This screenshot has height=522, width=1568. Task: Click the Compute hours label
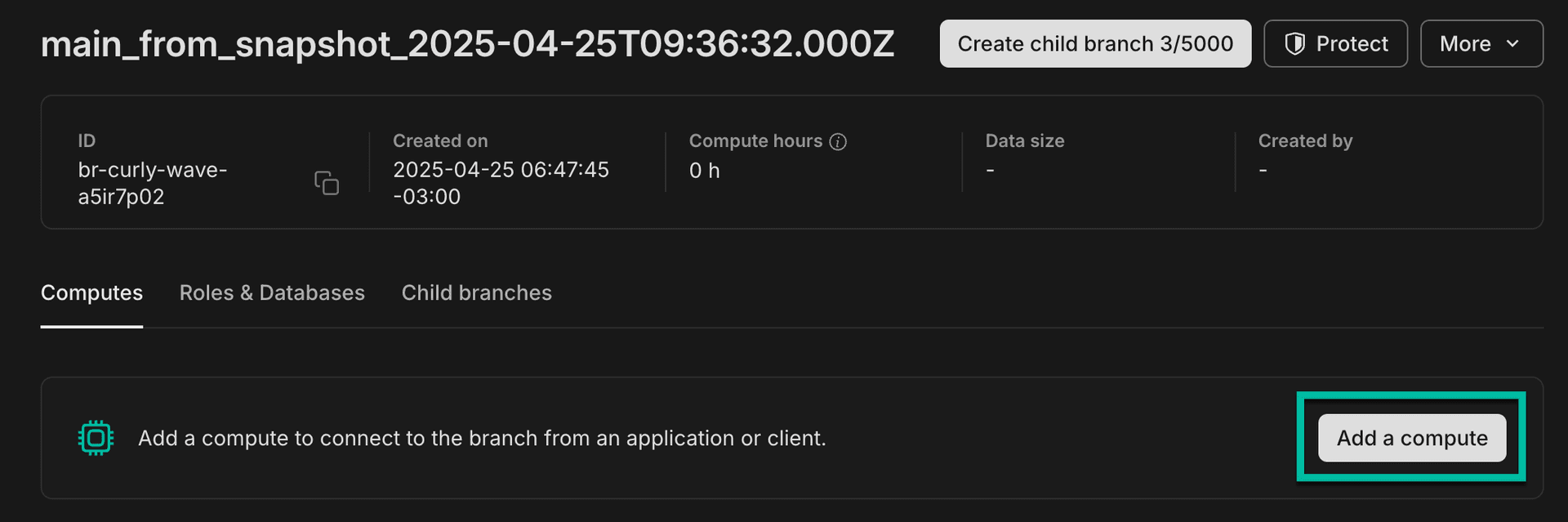[755, 141]
